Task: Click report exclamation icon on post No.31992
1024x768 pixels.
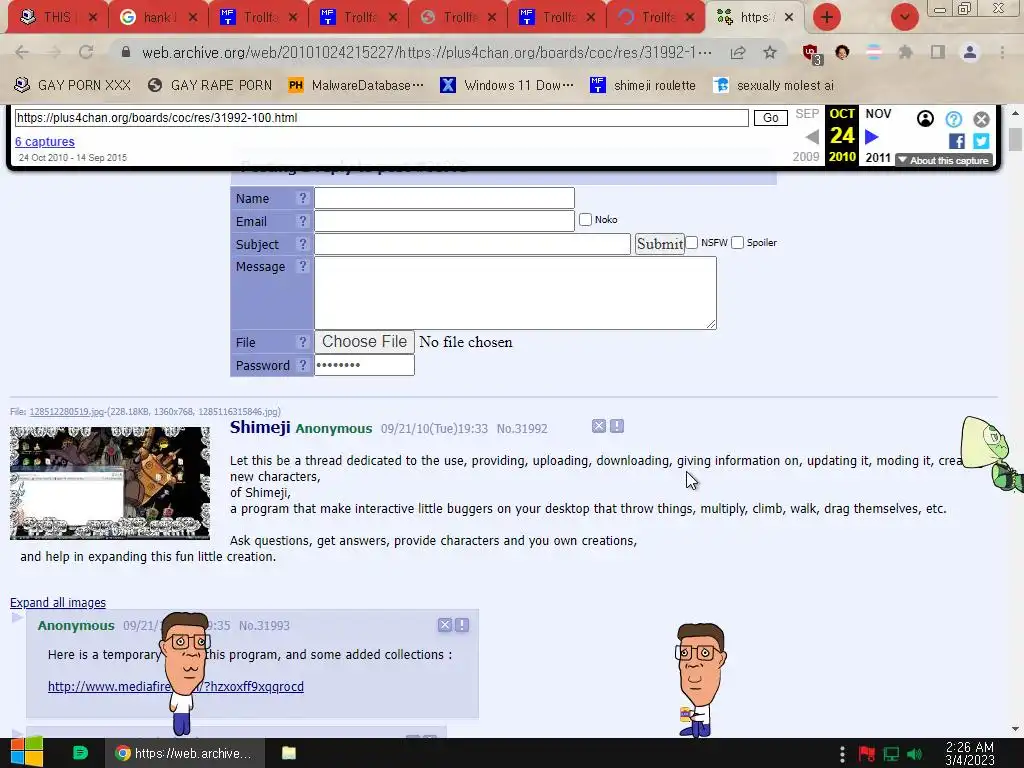Action: point(616,426)
